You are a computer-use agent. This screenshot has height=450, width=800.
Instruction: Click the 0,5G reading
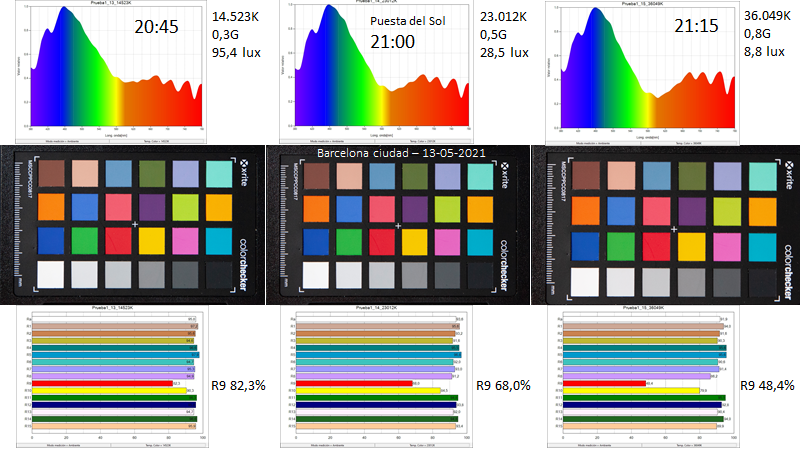(x=493, y=35)
